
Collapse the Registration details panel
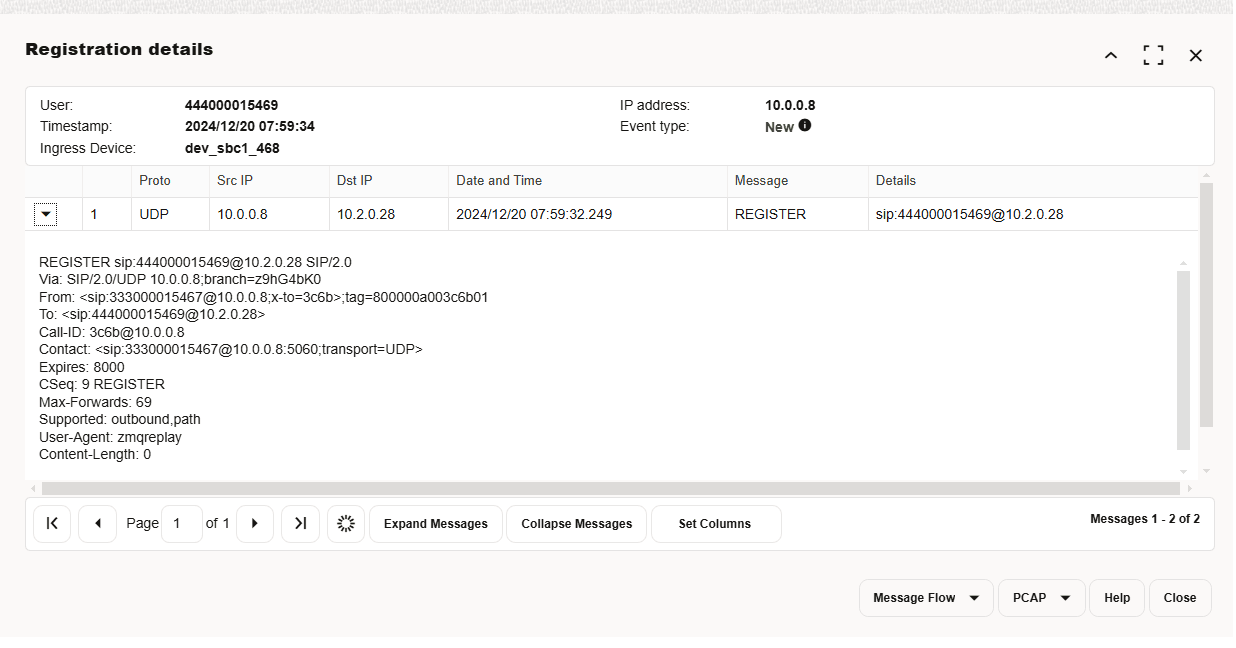point(1110,56)
